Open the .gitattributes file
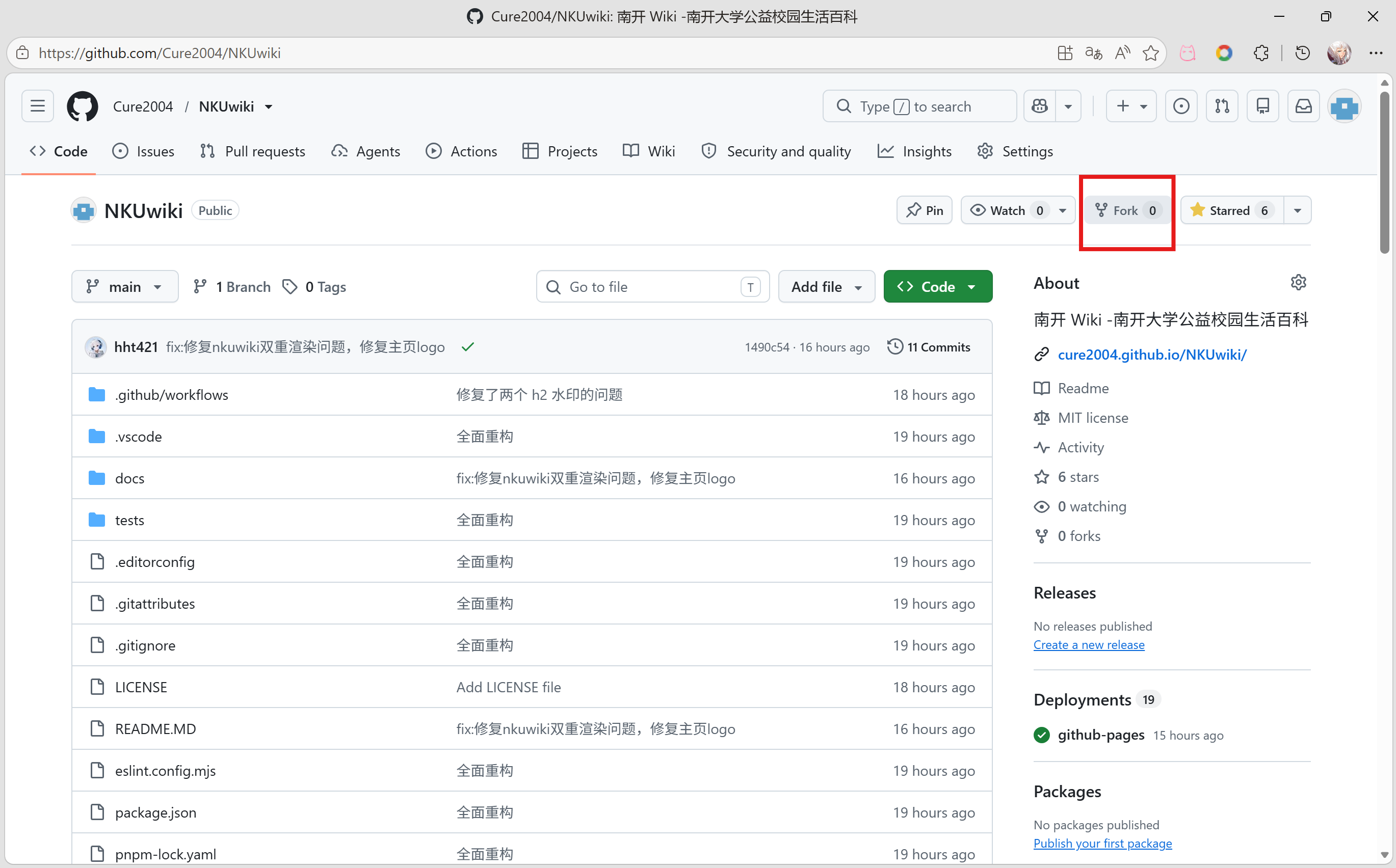 [154, 604]
